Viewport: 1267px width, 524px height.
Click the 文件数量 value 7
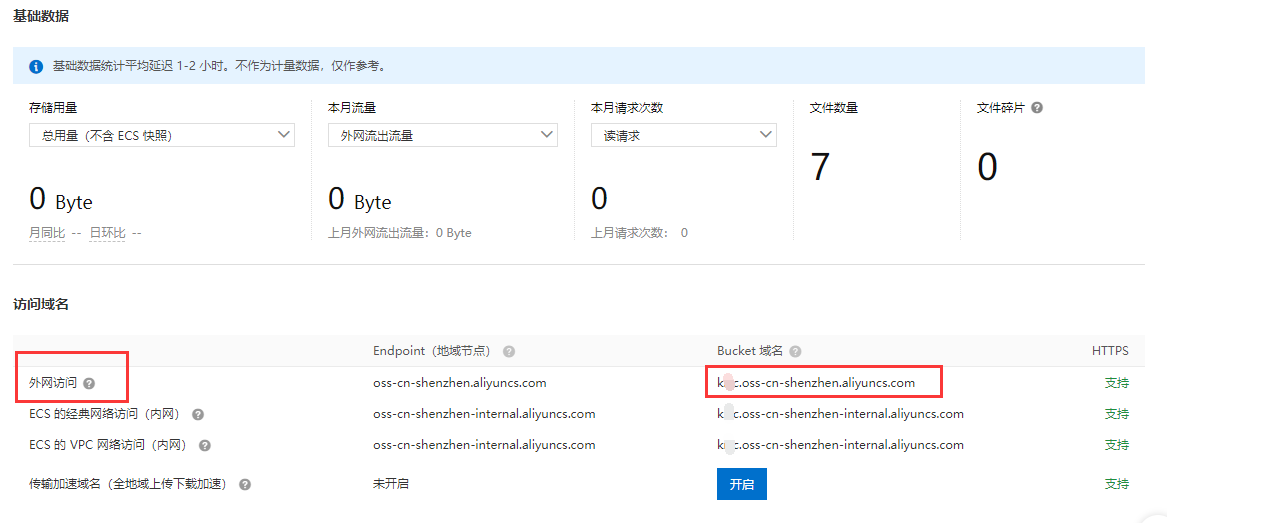click(820, 167)
